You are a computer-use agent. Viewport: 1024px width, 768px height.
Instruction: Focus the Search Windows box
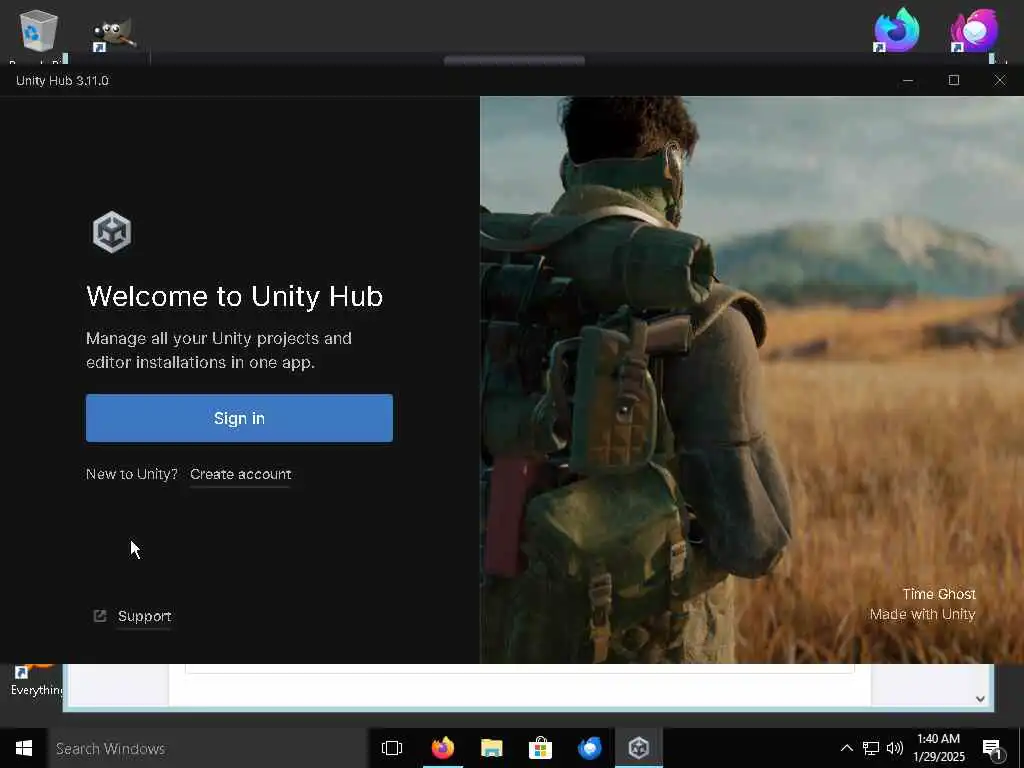(208, 748)
